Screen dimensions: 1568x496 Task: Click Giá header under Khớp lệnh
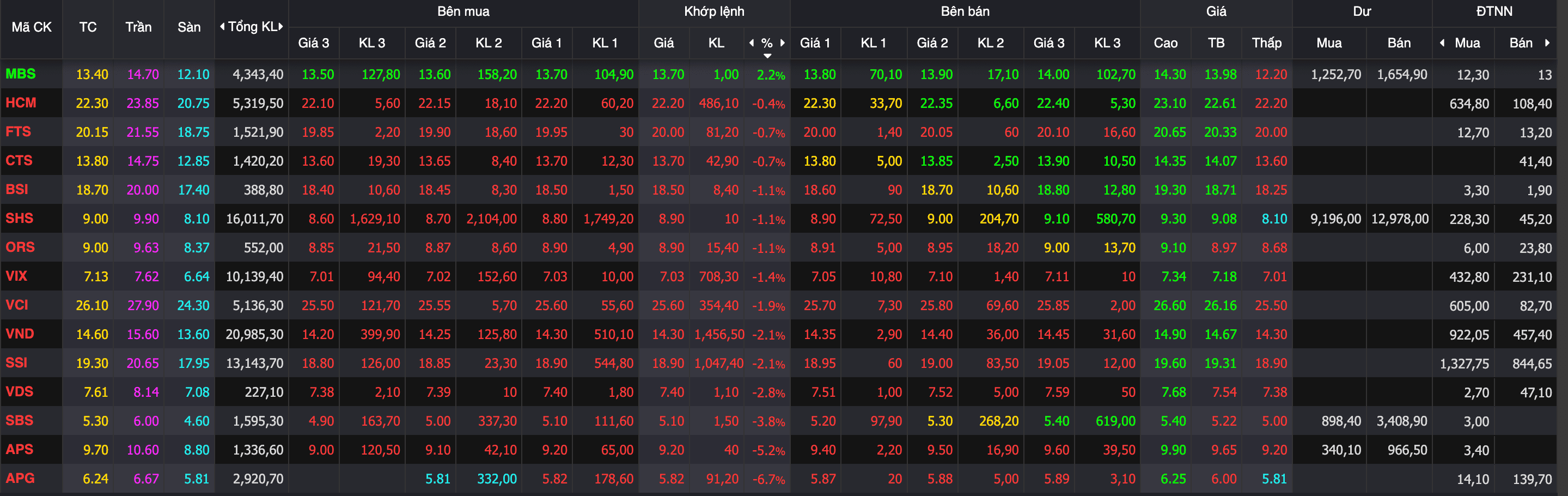[663, 43]
